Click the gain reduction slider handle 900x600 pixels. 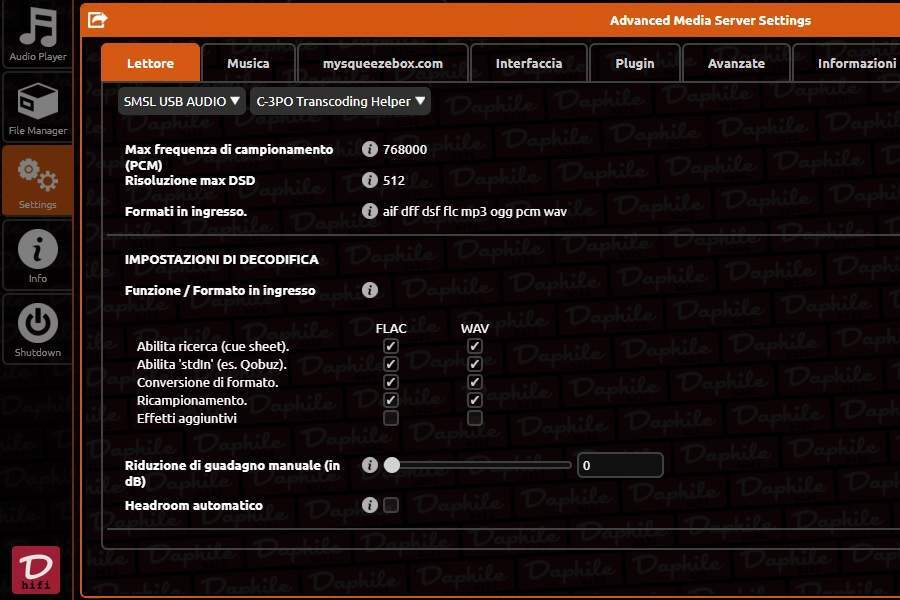(x=392, y=465)
